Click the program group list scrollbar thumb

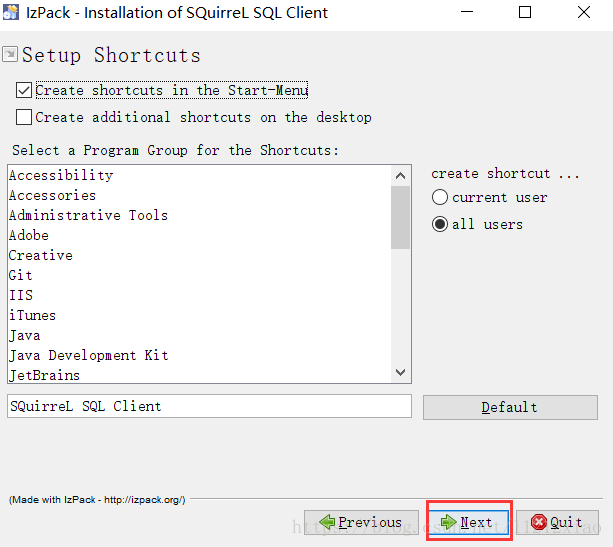click(400, 217)
